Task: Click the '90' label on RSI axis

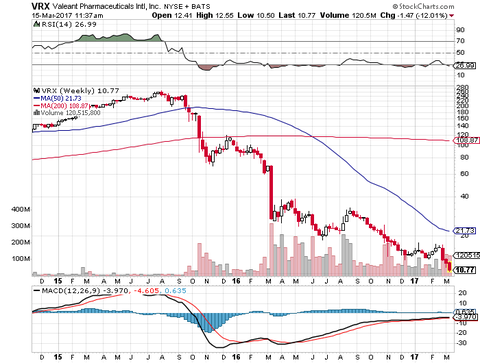Action: (461, 30)
